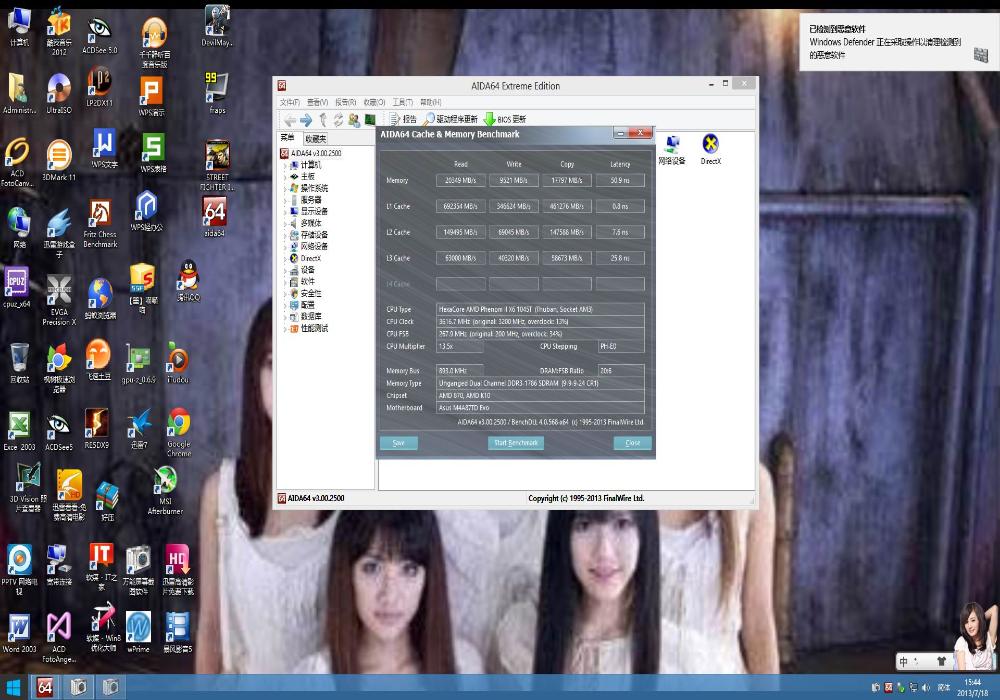Click the CPU Multiplier field showing 13.5x

point(459,346)
